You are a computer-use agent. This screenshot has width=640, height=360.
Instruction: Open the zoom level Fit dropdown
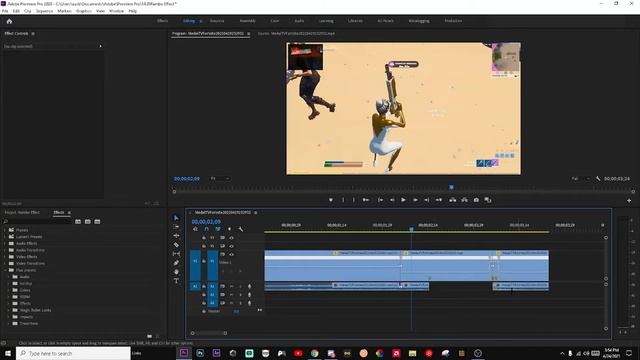220,179
